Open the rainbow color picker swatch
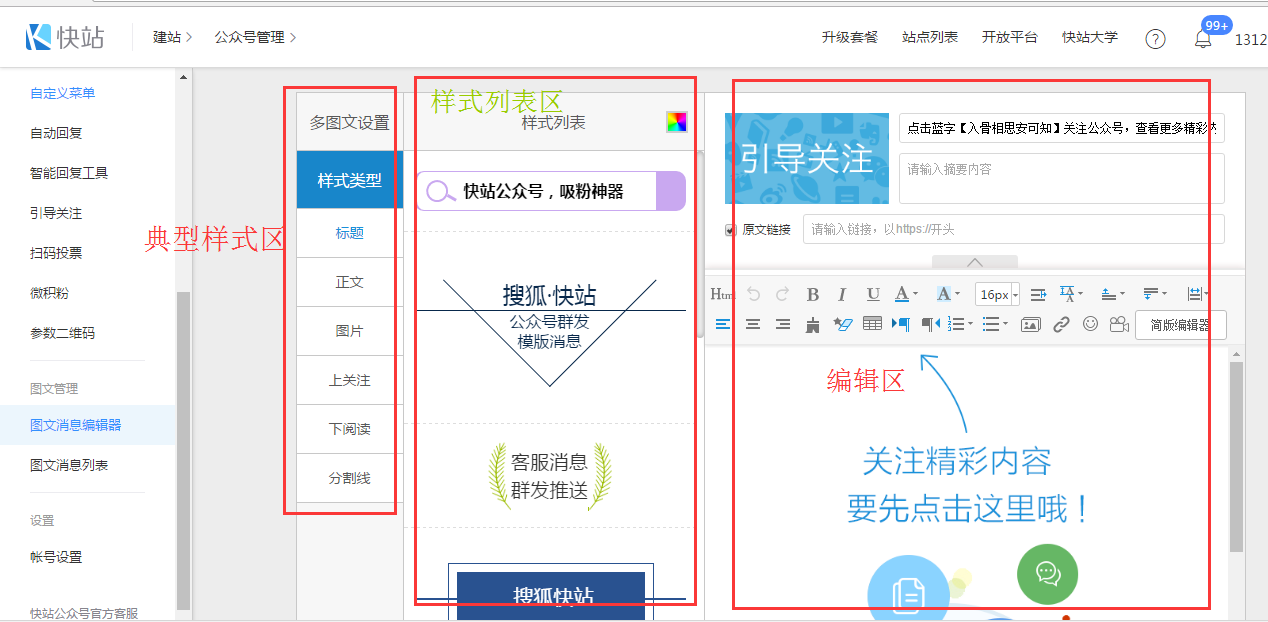The height and width of the screenshot is (622, 1268). click(x=677, y=122)
